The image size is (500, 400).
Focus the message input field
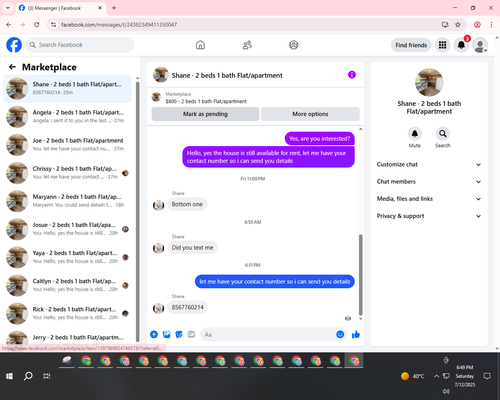click(268, 334)
